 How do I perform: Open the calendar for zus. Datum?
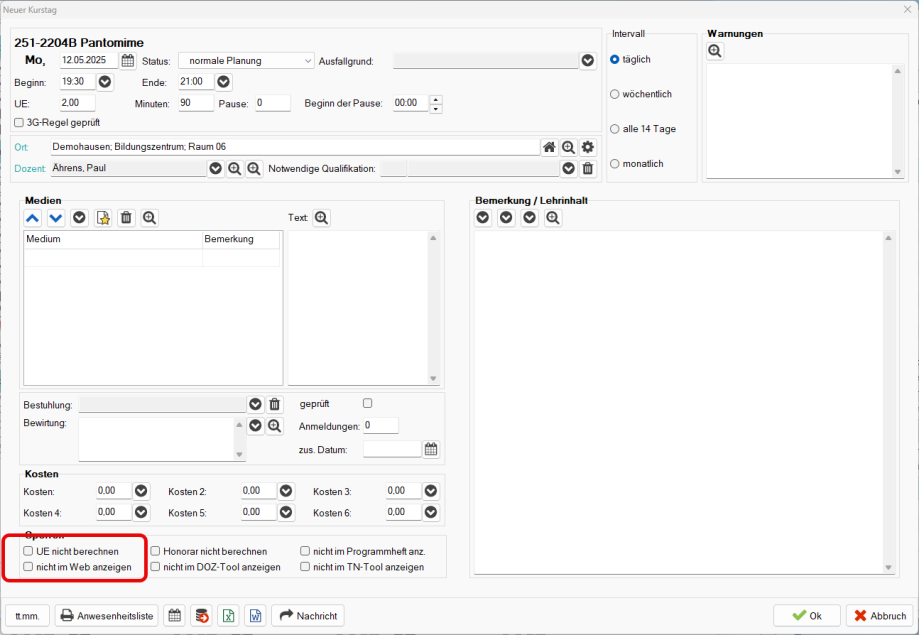tap(431, 450)
